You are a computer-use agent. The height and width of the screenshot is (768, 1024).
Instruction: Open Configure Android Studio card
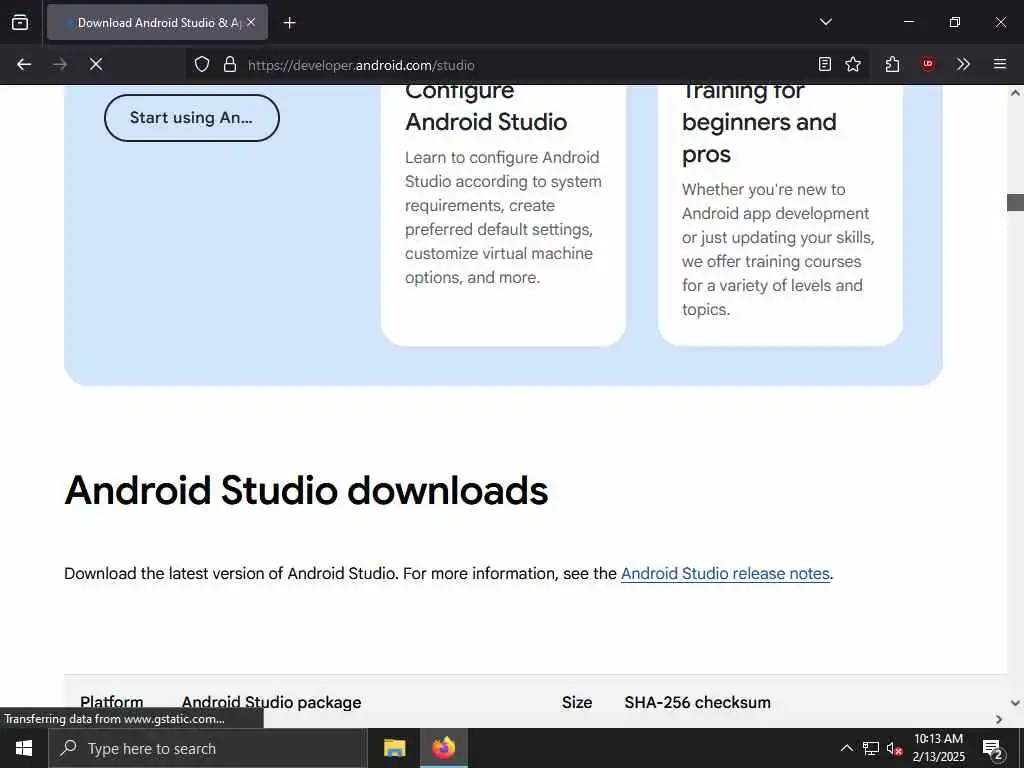[x=504, y=216]
